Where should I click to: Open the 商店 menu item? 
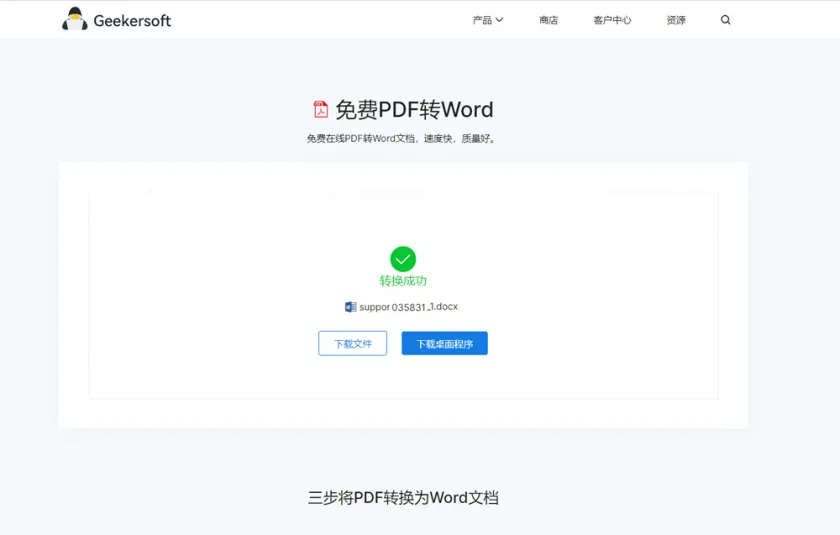pyautogui.click(x=549, y=20)
